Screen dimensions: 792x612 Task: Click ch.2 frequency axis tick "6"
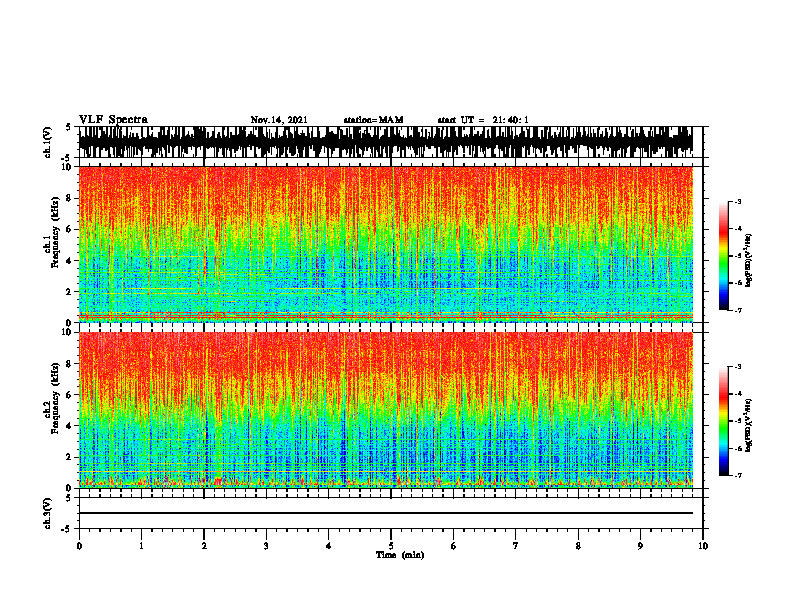tap(70, 395)
